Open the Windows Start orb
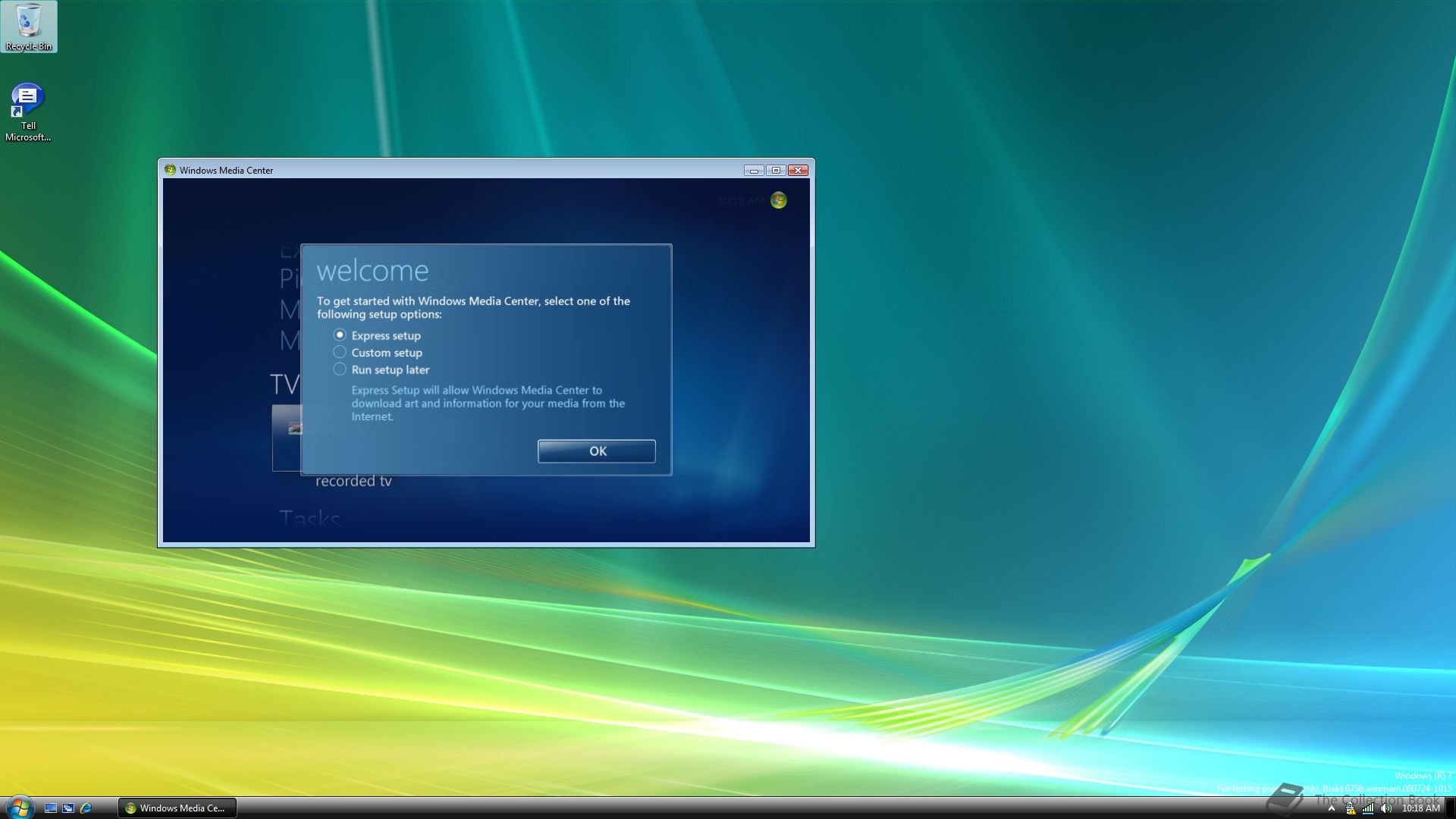 click(19, 807)
